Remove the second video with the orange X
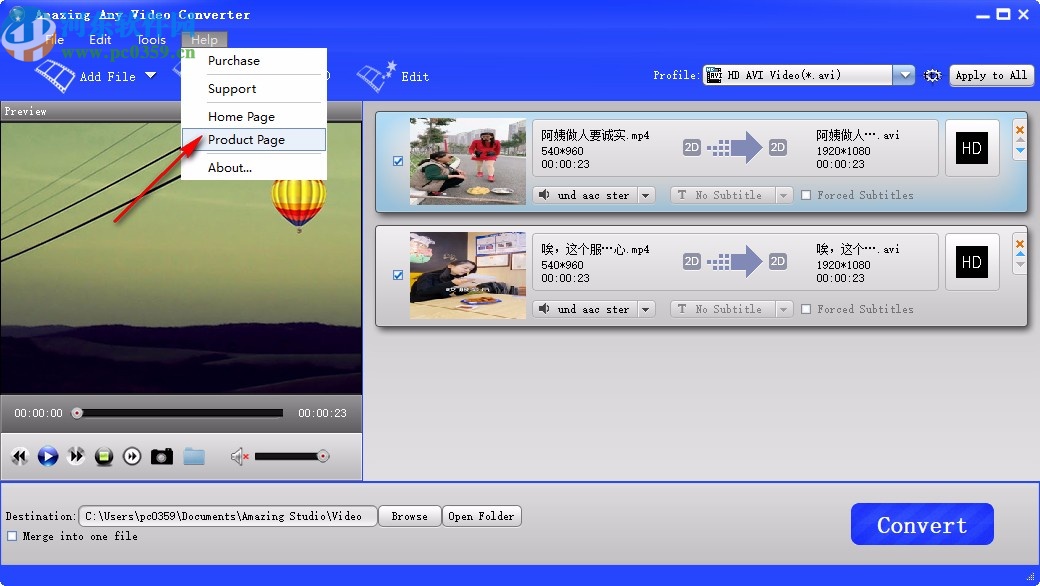The image size is (1040, 586). [x=1019, y=242]
